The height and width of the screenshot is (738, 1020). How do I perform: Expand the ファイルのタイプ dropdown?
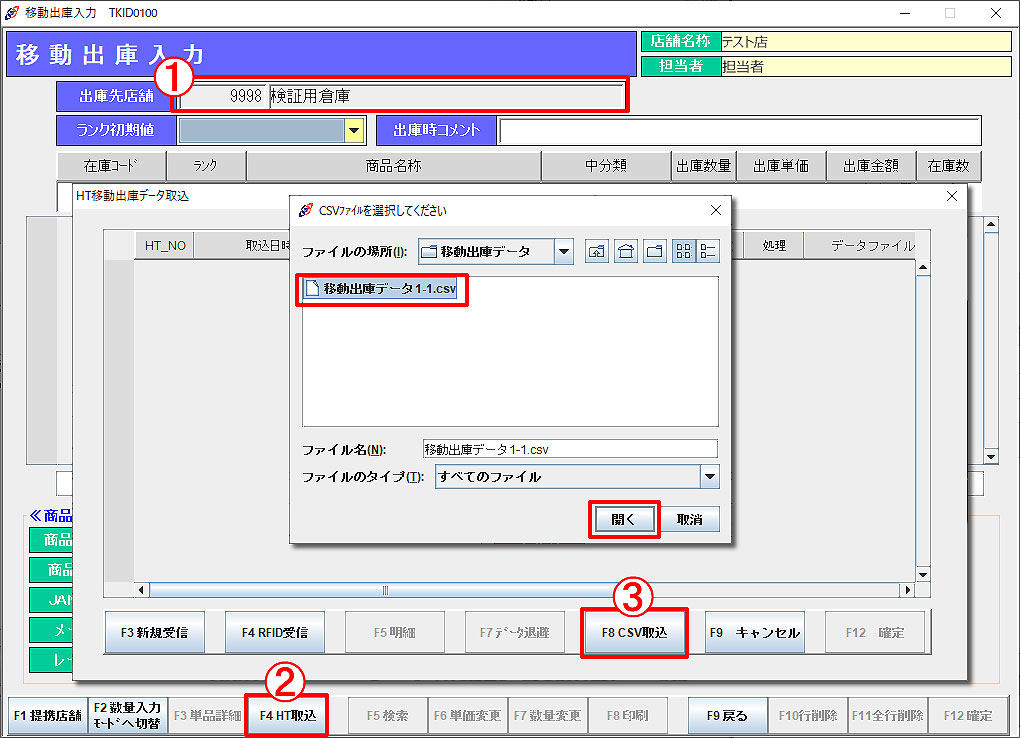coord(710,476)
